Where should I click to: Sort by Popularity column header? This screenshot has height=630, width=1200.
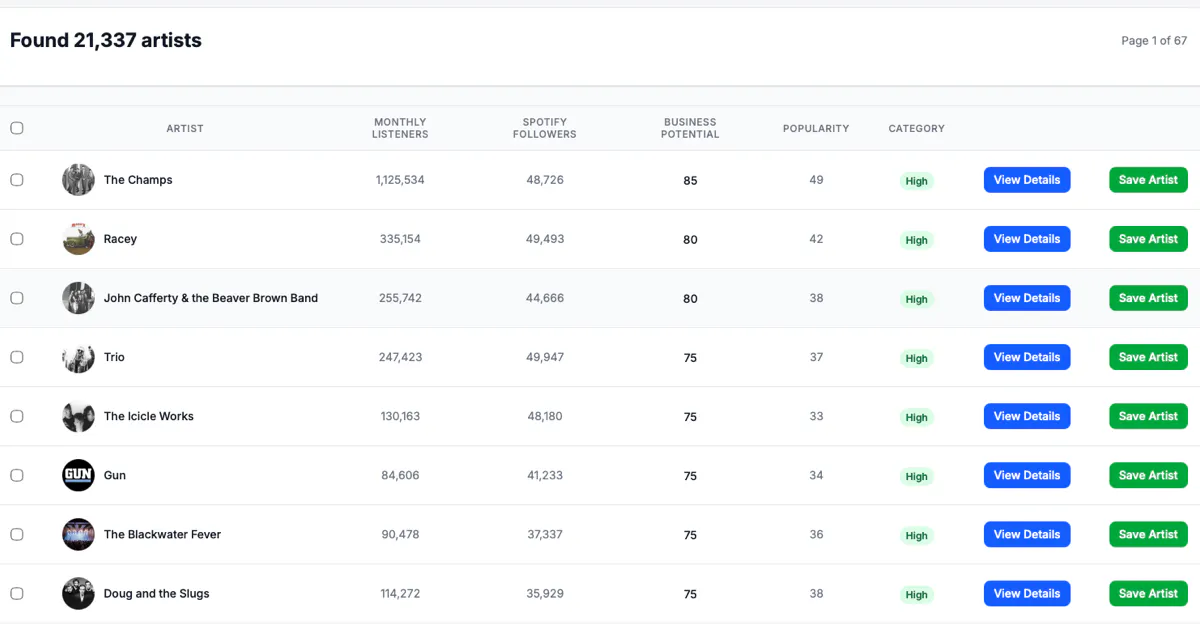(x=816, y=128)
